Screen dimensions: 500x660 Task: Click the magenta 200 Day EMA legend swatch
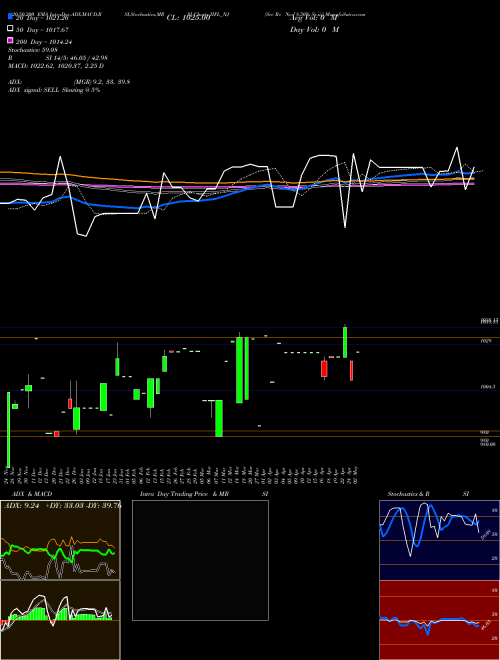click(11, 40)
